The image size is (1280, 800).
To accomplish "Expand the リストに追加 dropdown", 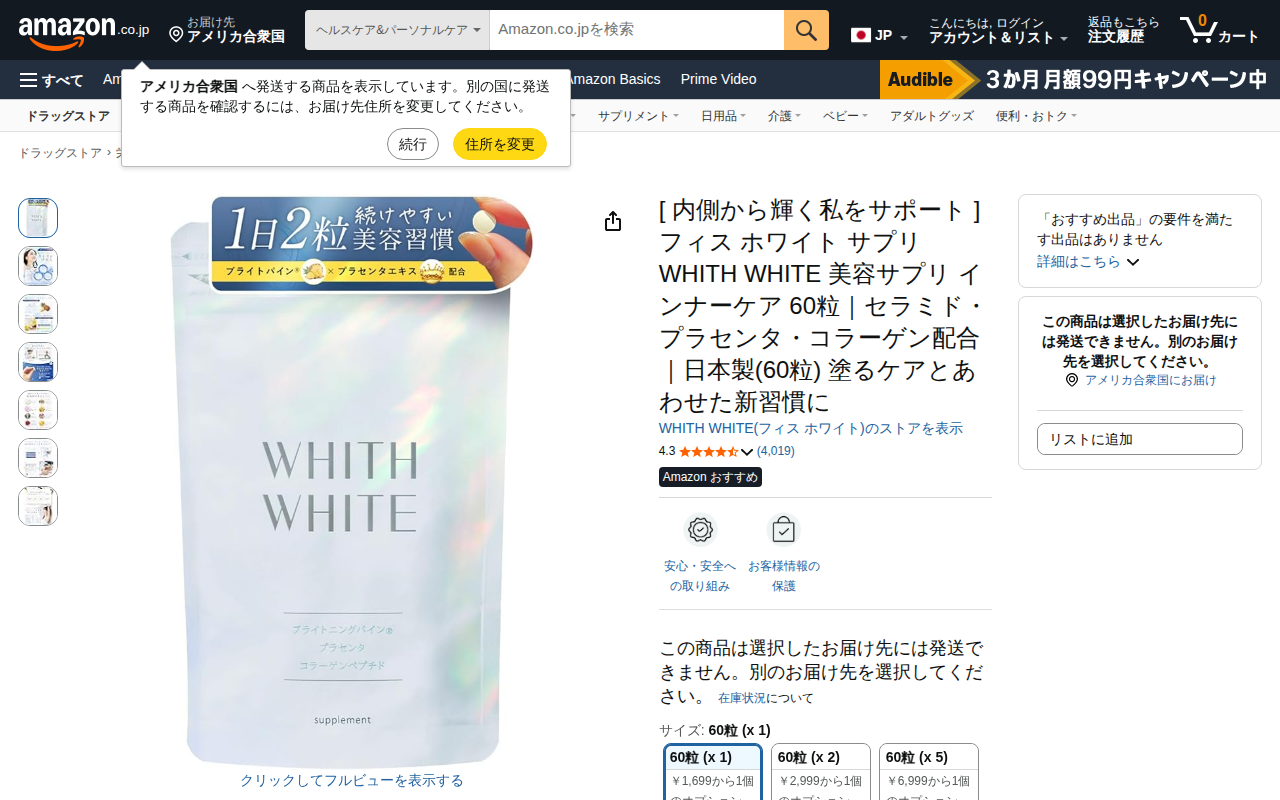I will coord(1140,439).
